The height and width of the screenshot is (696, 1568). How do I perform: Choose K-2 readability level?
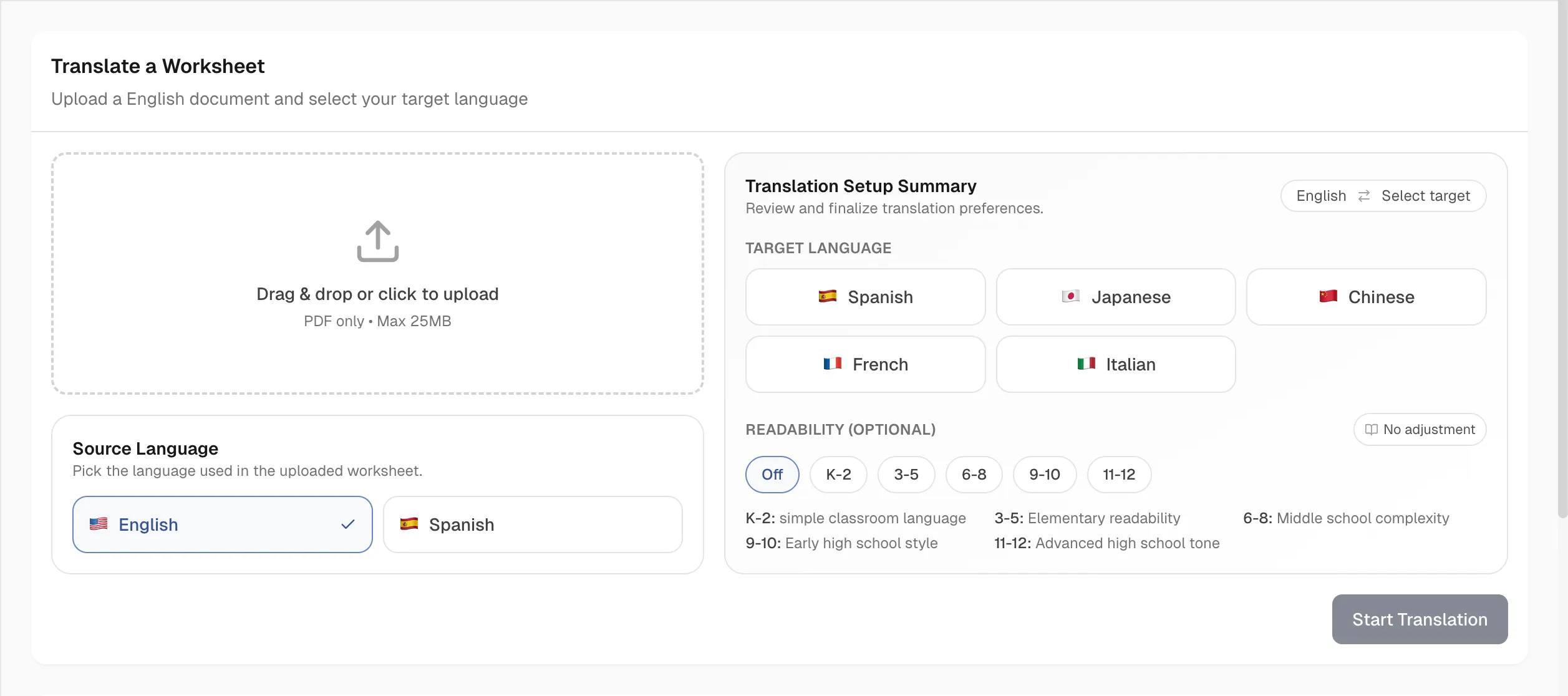pyautogui.click(x=838, y=475)
